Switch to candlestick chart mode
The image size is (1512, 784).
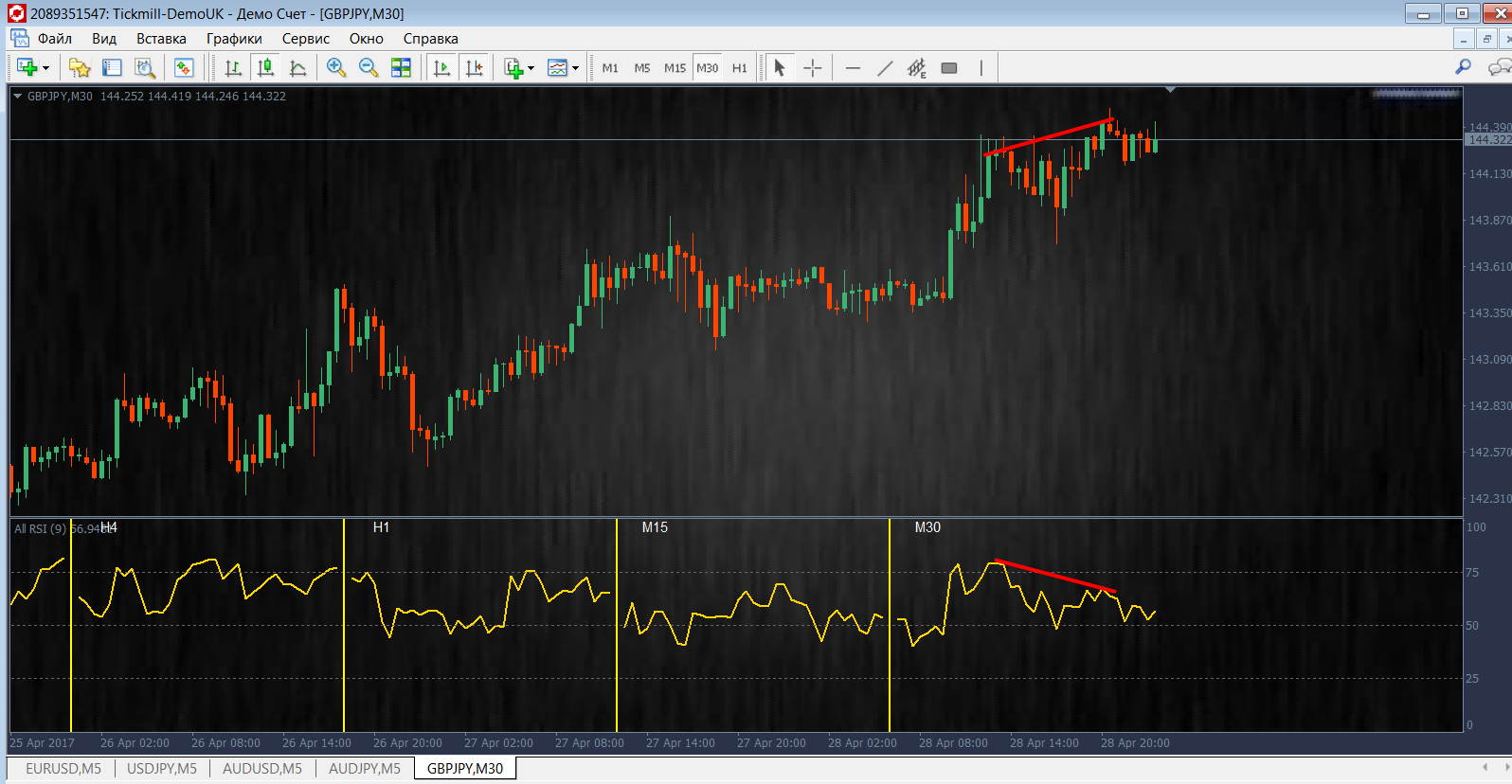tap(265, 67)
